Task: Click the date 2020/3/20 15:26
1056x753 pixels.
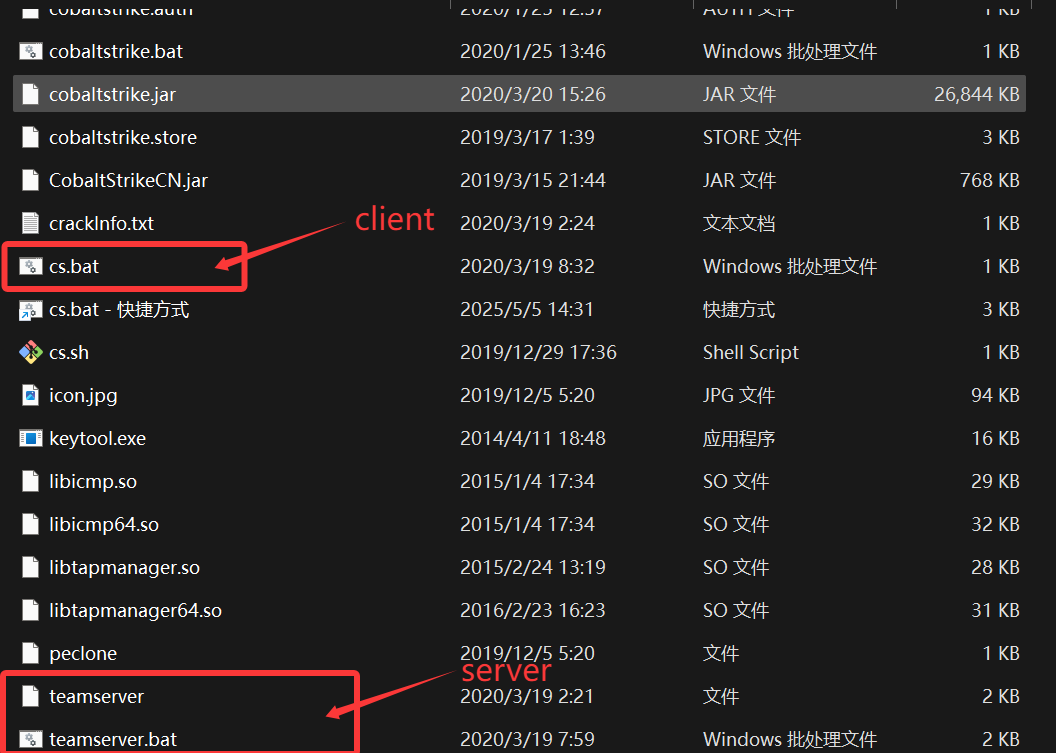Action: tap(533, 94)
